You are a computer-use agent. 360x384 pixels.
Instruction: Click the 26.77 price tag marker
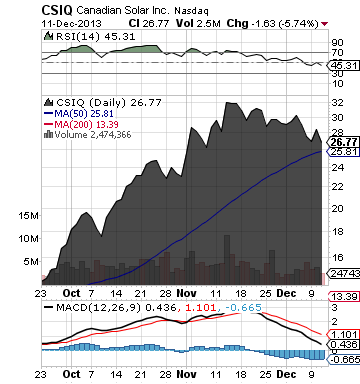(343, 142)
